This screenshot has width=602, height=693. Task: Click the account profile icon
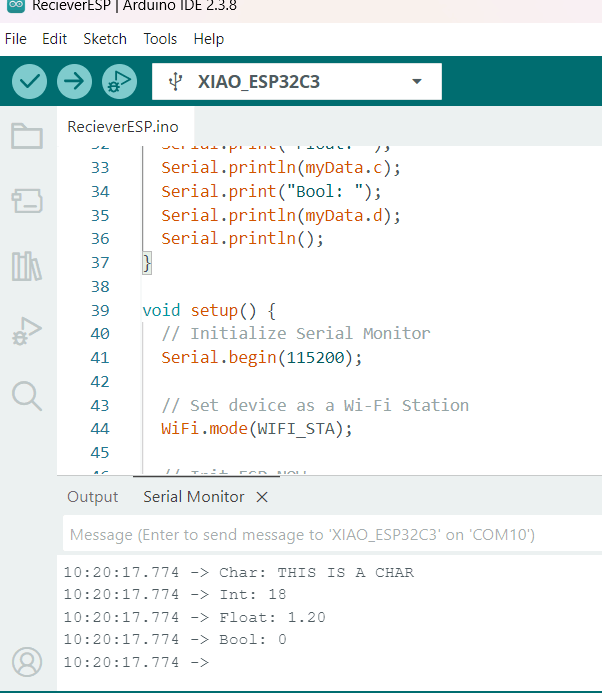click(x=27, y=662)
